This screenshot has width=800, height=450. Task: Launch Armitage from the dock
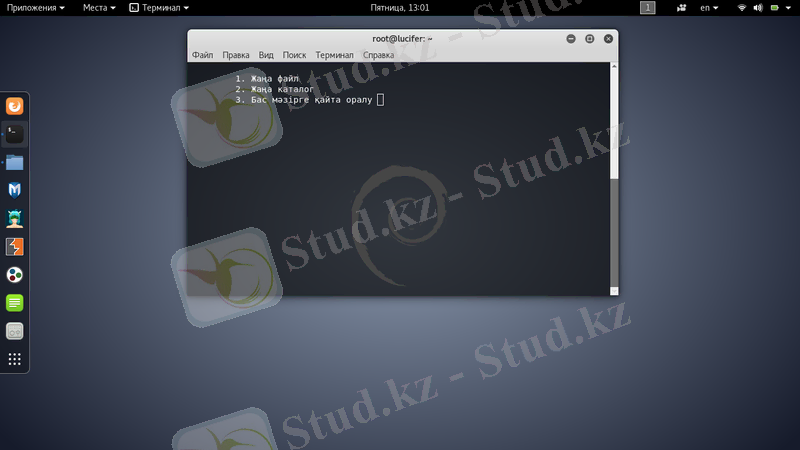pyautogui.click(x=14, y=218)
